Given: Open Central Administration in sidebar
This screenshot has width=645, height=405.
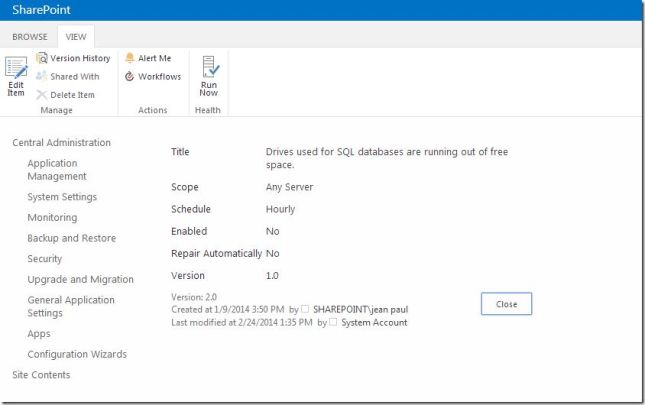Looking at the screenshot, I should [61, 143].
